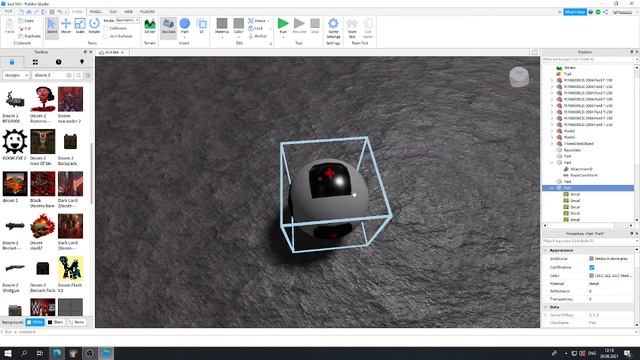Click the Paste clipboard button
This screenshot has width=640, height=360.
click(x=9, y=26)
